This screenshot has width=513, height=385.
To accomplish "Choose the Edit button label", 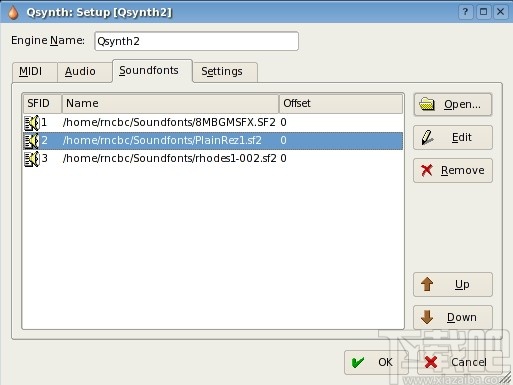I will click(x=462, y=137).
